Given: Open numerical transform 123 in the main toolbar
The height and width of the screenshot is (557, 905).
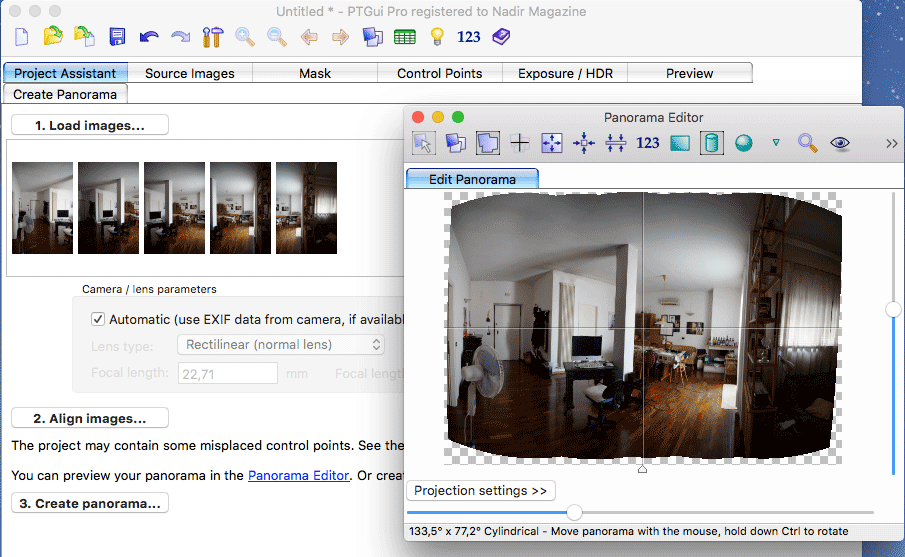Looking at the screenshot, I should (469, 37).
